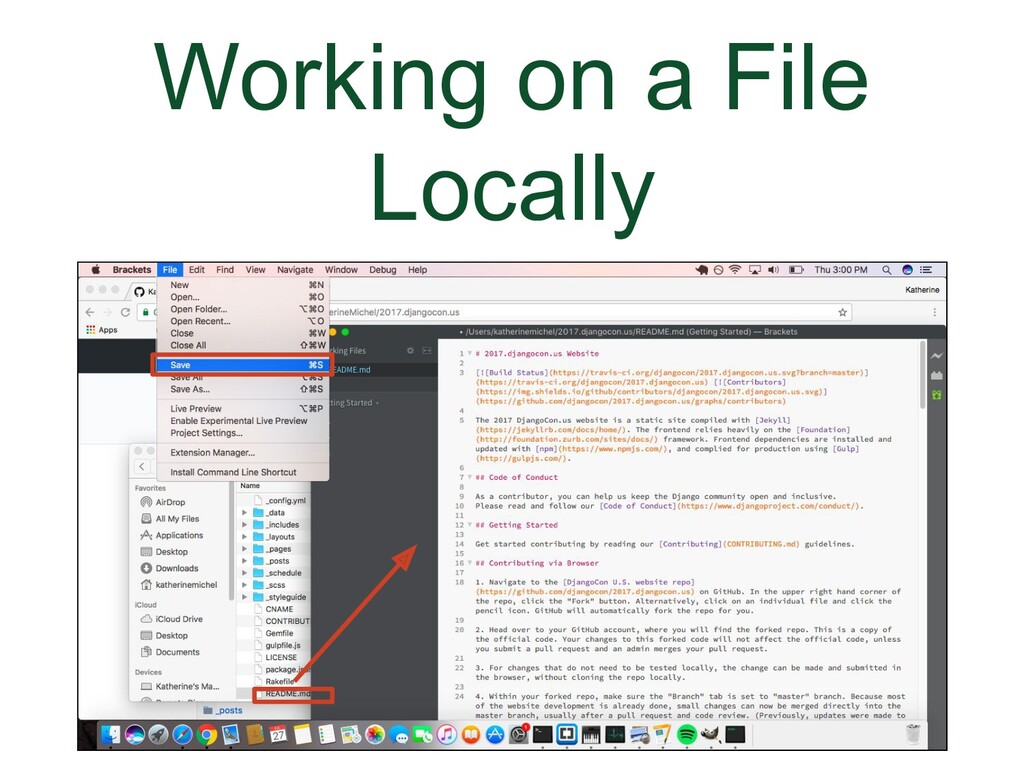Image resolution: width=1024 pixels, height=768 pixels.
Task: Bookmark the page using Chrome's star toggle
Action: [842, 311]
